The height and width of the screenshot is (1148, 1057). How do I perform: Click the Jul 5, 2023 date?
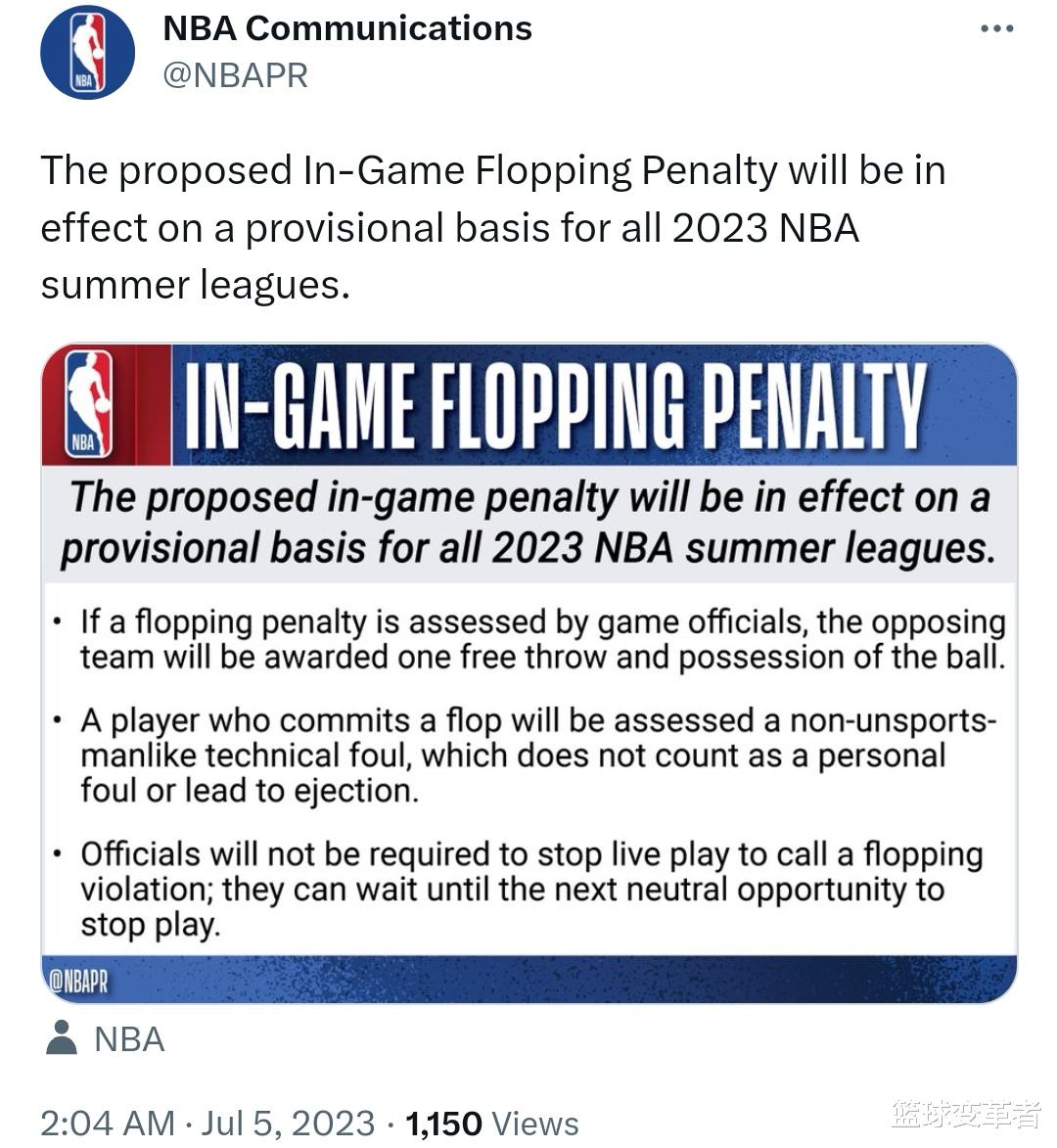(288, 1124)
